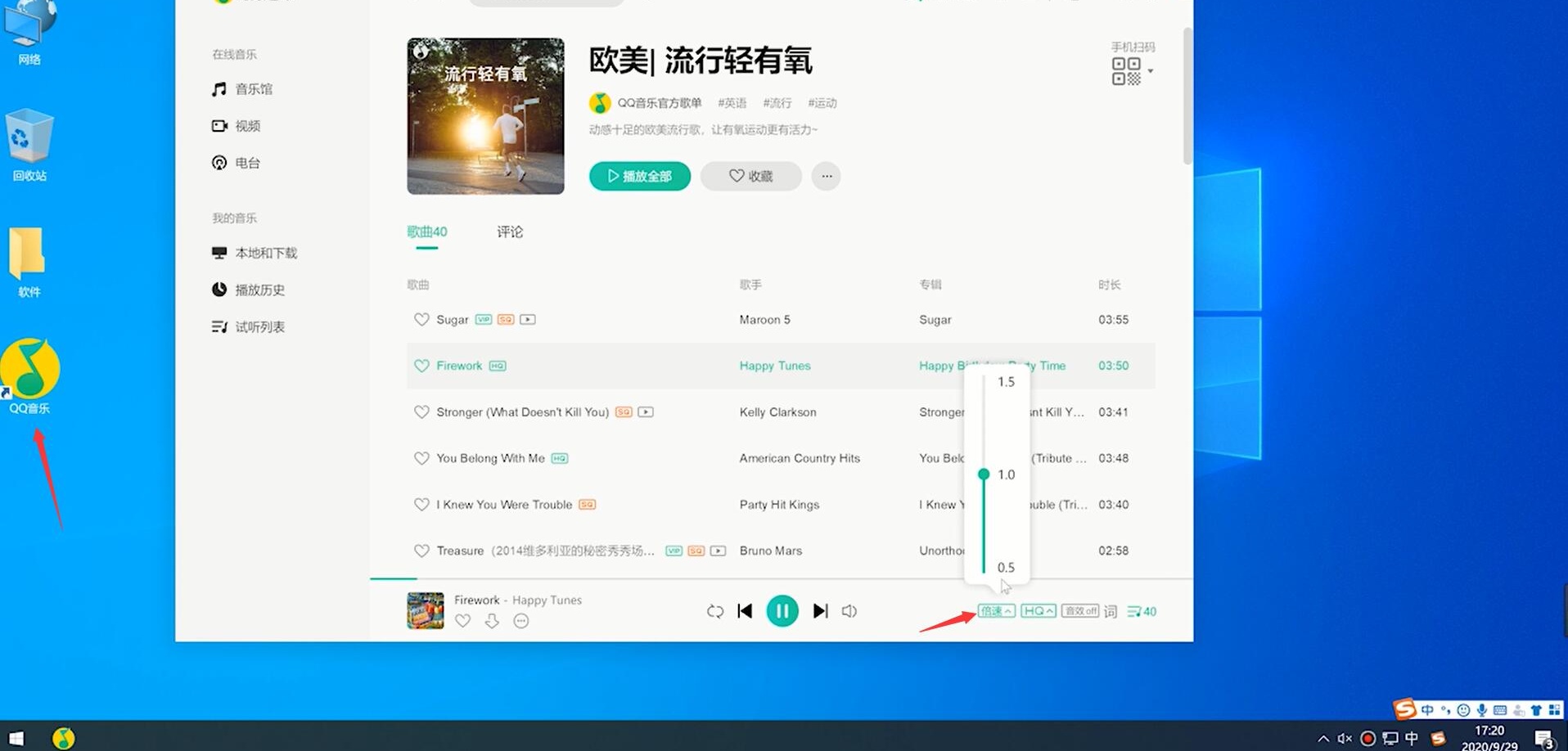Switch to the 歌曲40 tab
This screenshot has width=1568, height=751.
coord(427,232)
